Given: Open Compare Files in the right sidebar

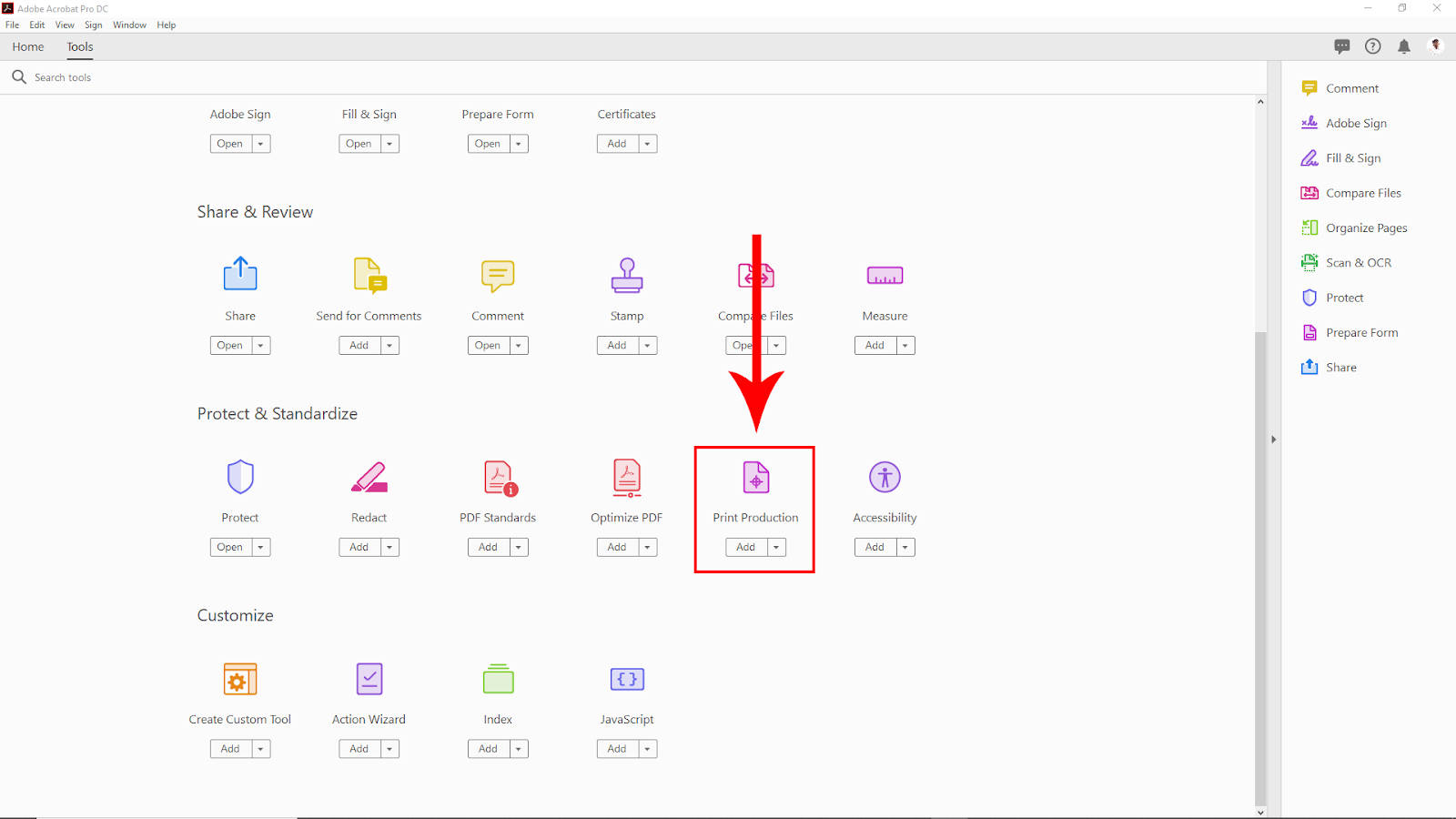Looking at the screenshot, I should [1351, 193].
